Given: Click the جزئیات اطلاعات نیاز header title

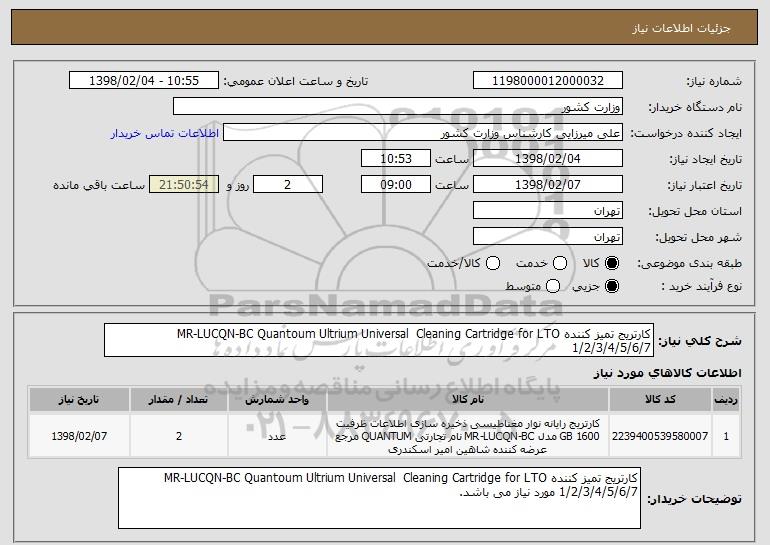Looking at the screenshot, I should pyautogui.click(x=681, y=28).
